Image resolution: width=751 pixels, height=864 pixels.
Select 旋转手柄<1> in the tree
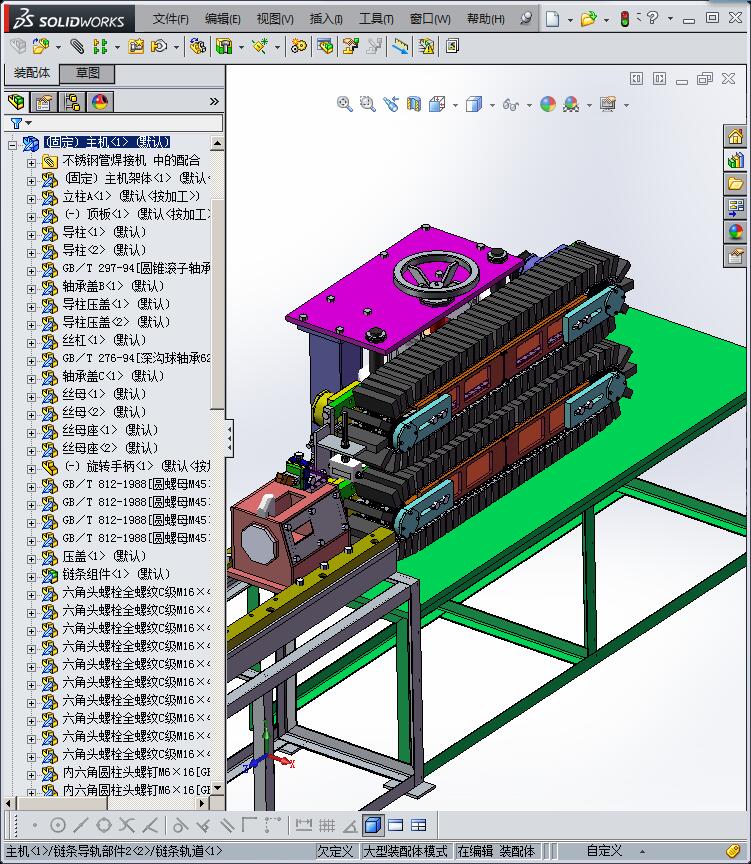point(137,466)
